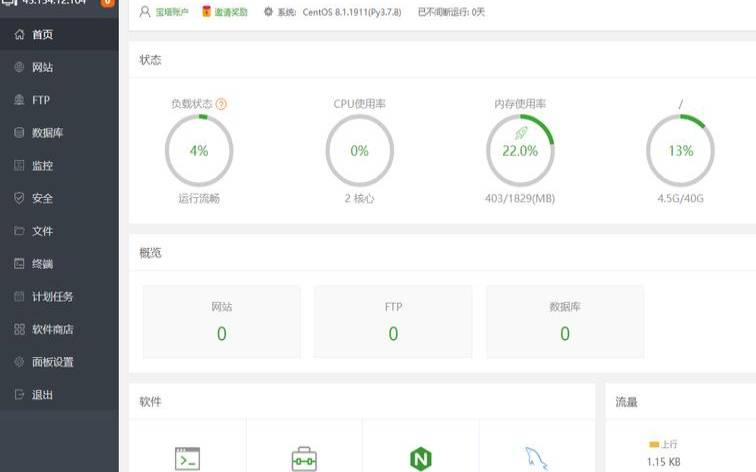This screenshot has width=756, height=472.
Task: Click the orange help icon beside 负载状态
Action: [221, 104]
